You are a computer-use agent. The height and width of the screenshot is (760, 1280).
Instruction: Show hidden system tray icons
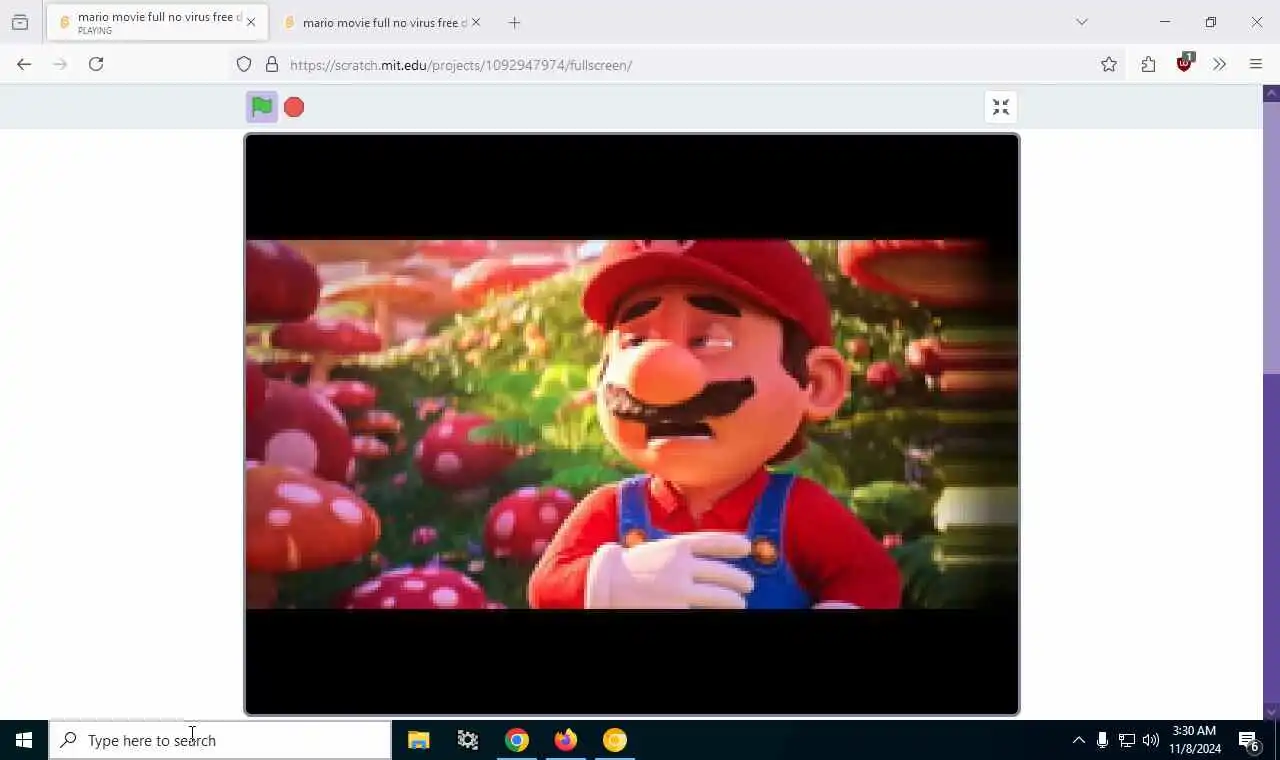pyautogui.click(x=1078, y=740)
